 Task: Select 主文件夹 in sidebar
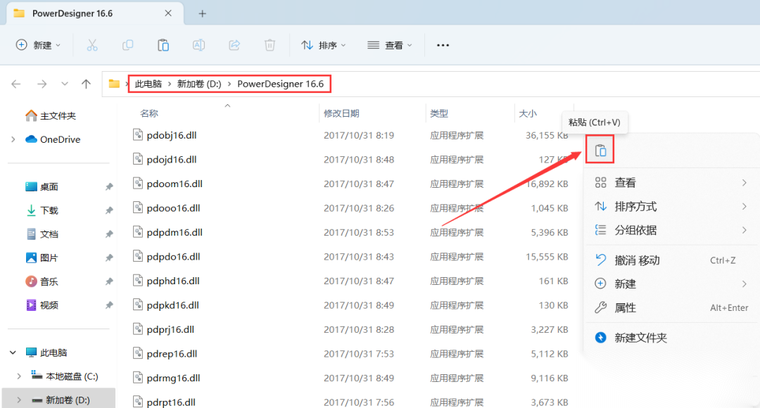tap(50, 116)
